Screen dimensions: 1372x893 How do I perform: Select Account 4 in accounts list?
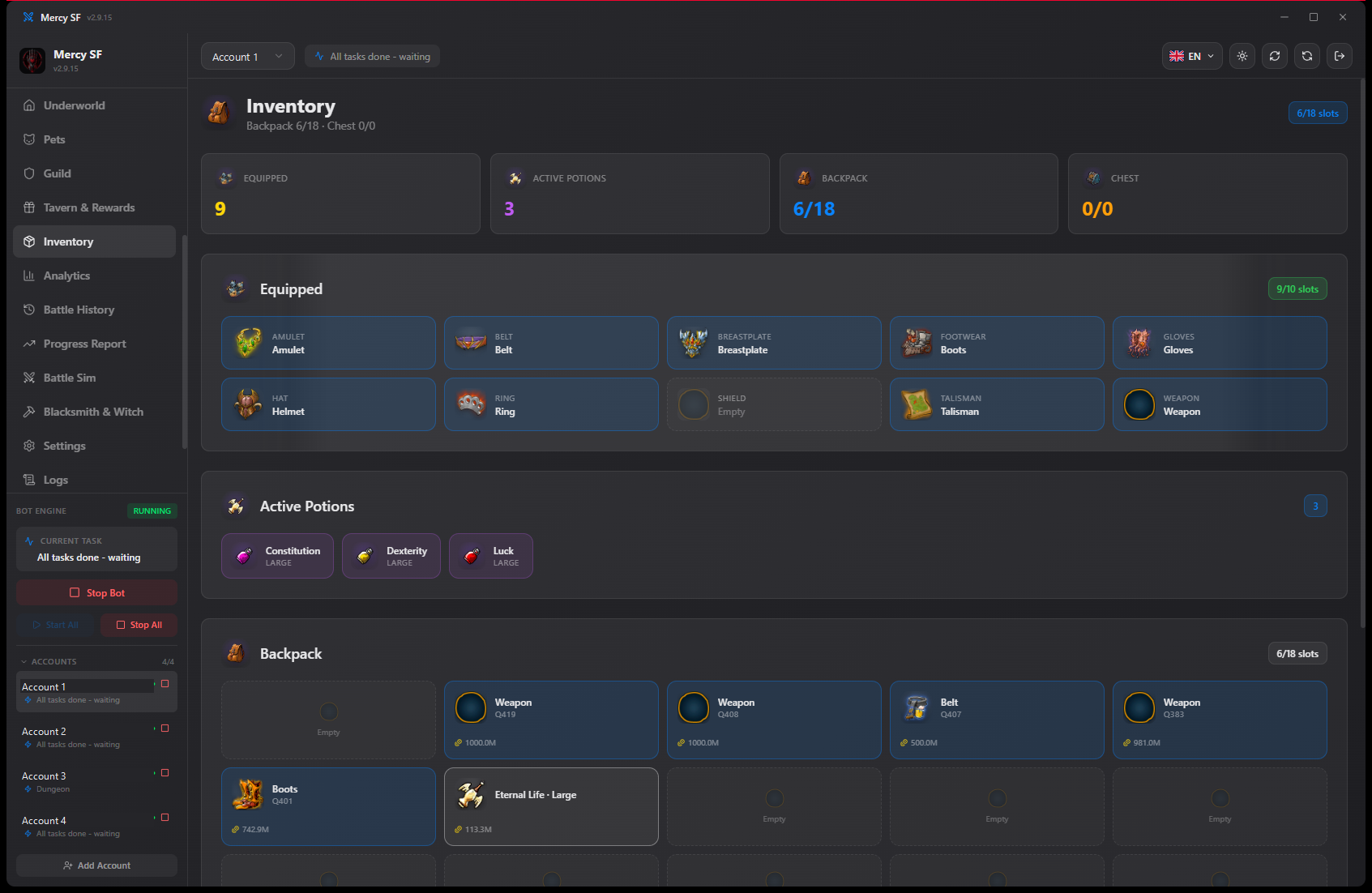coord(96,826)
